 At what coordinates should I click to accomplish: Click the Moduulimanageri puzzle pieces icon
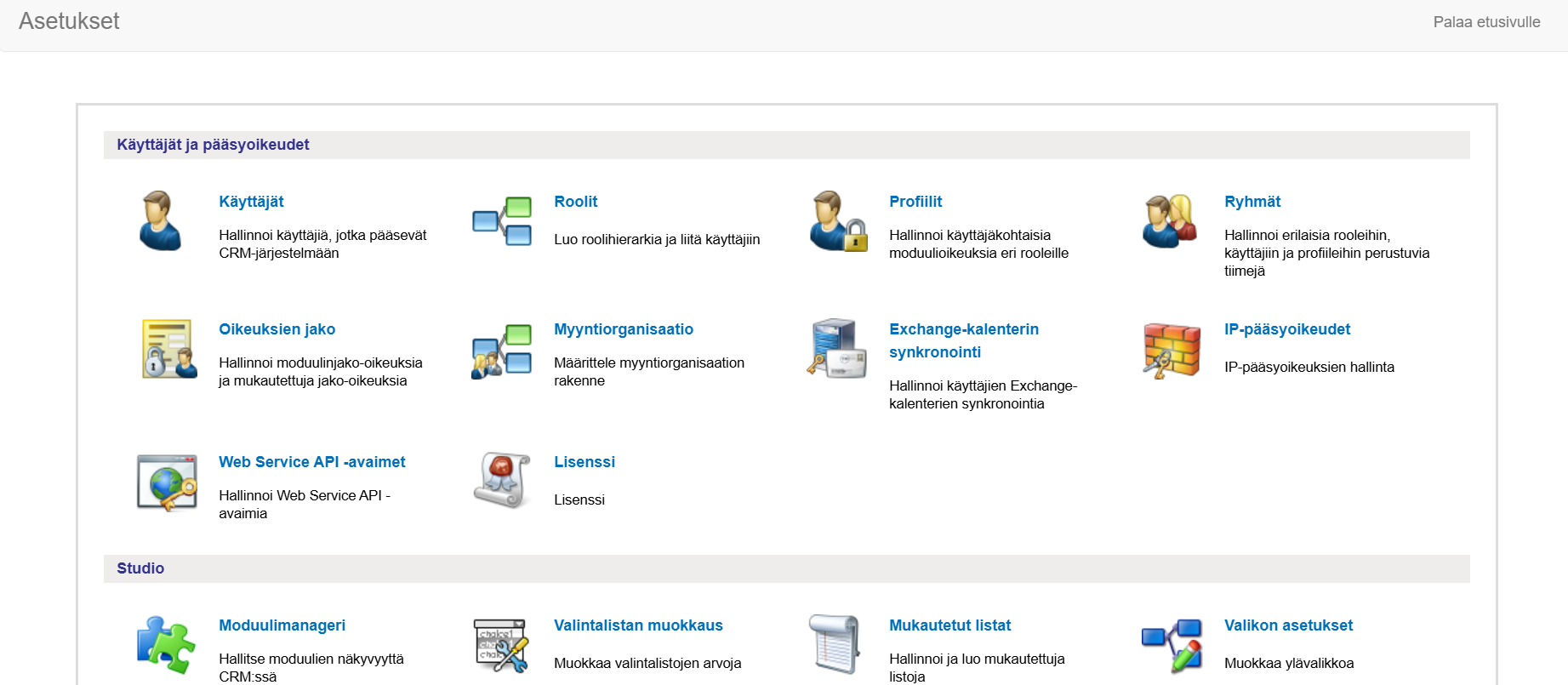pos(166,644)
